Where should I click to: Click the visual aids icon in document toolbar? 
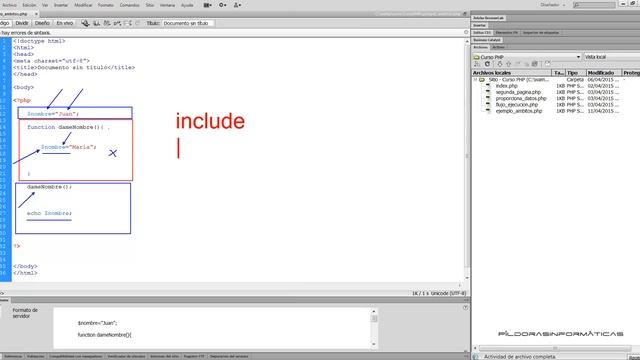pyautogui.click(x=128, y=23)
